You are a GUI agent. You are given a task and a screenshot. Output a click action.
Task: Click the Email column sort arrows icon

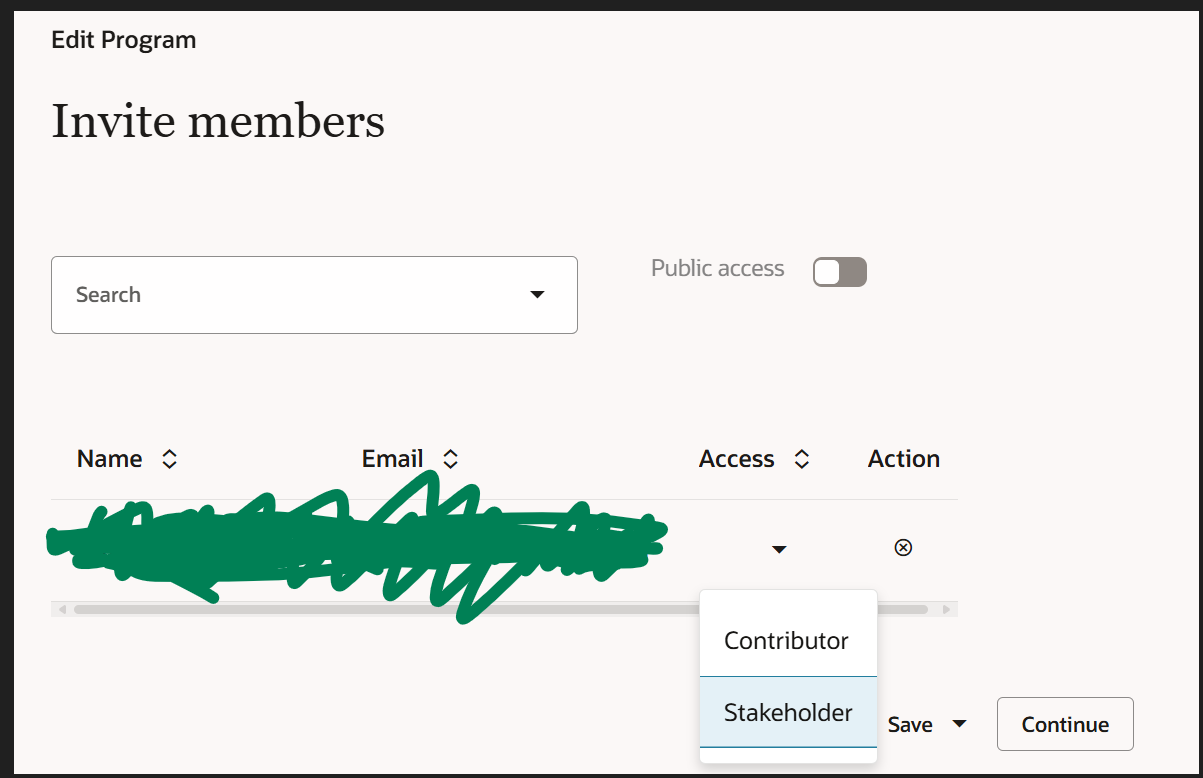pyautogui.click(x=451, y=458)
